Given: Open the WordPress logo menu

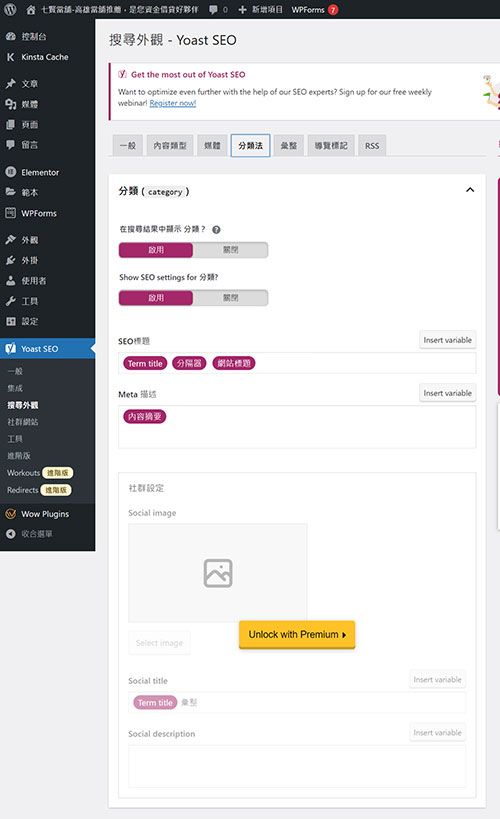Looking at the screenshot, I should pyautogui.click(x=10, y=9).
